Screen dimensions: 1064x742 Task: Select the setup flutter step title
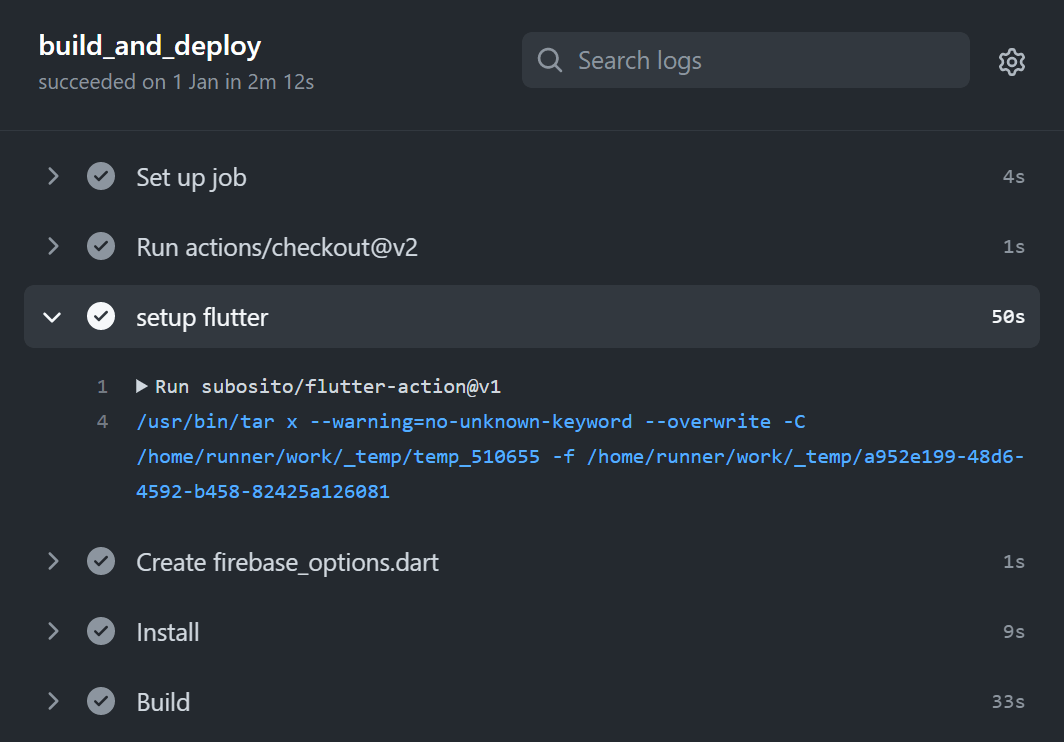pos(202,318)
